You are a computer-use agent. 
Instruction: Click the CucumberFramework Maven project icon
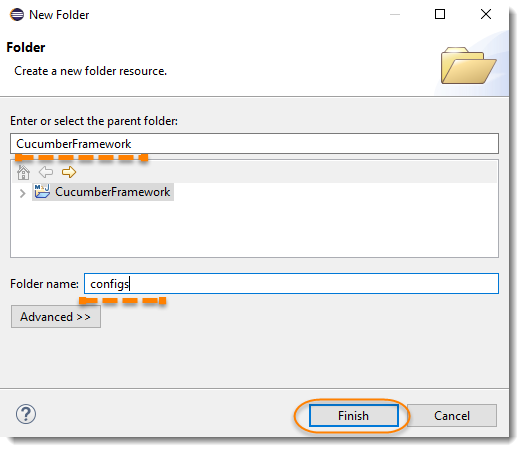pyautogui.click(x=42, y=191)
